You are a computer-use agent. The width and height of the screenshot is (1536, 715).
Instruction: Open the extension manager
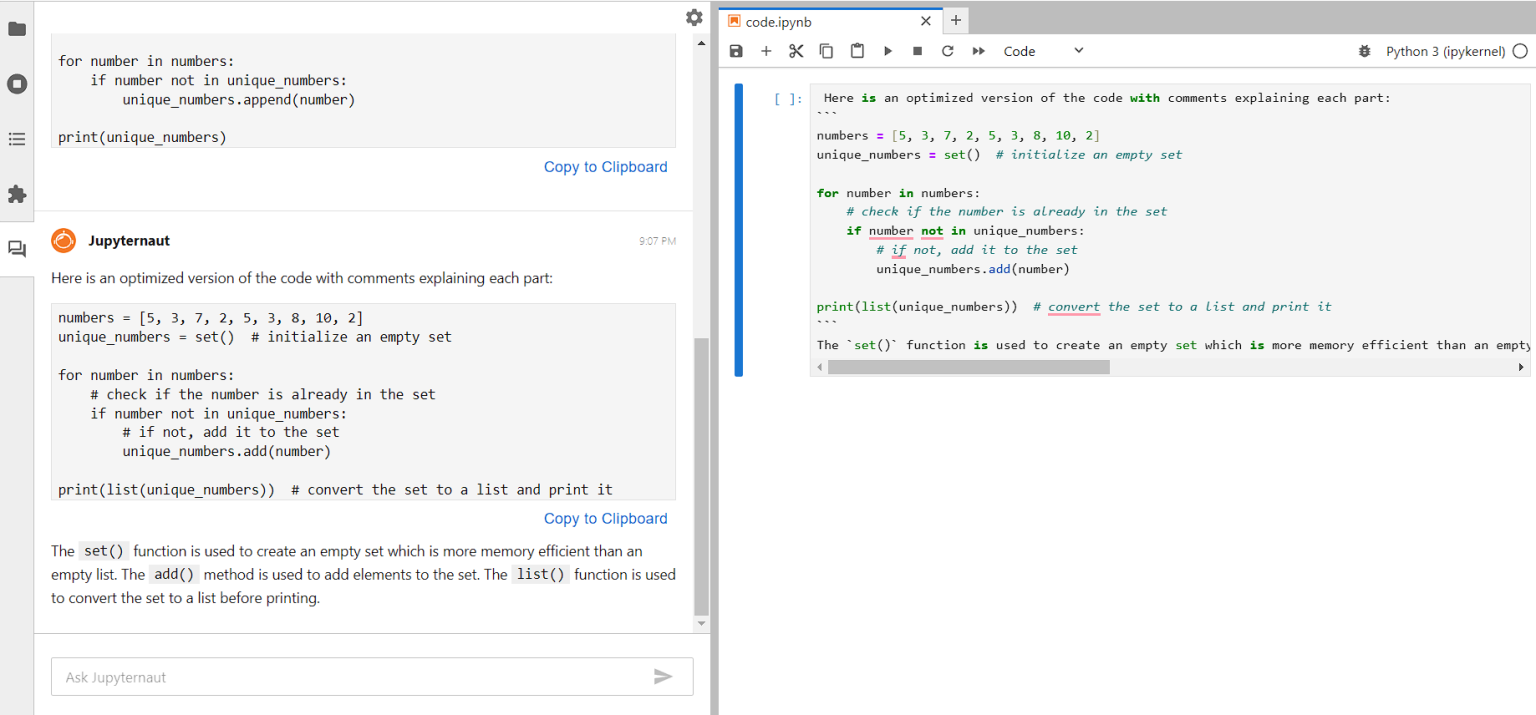tap(16, 194)
